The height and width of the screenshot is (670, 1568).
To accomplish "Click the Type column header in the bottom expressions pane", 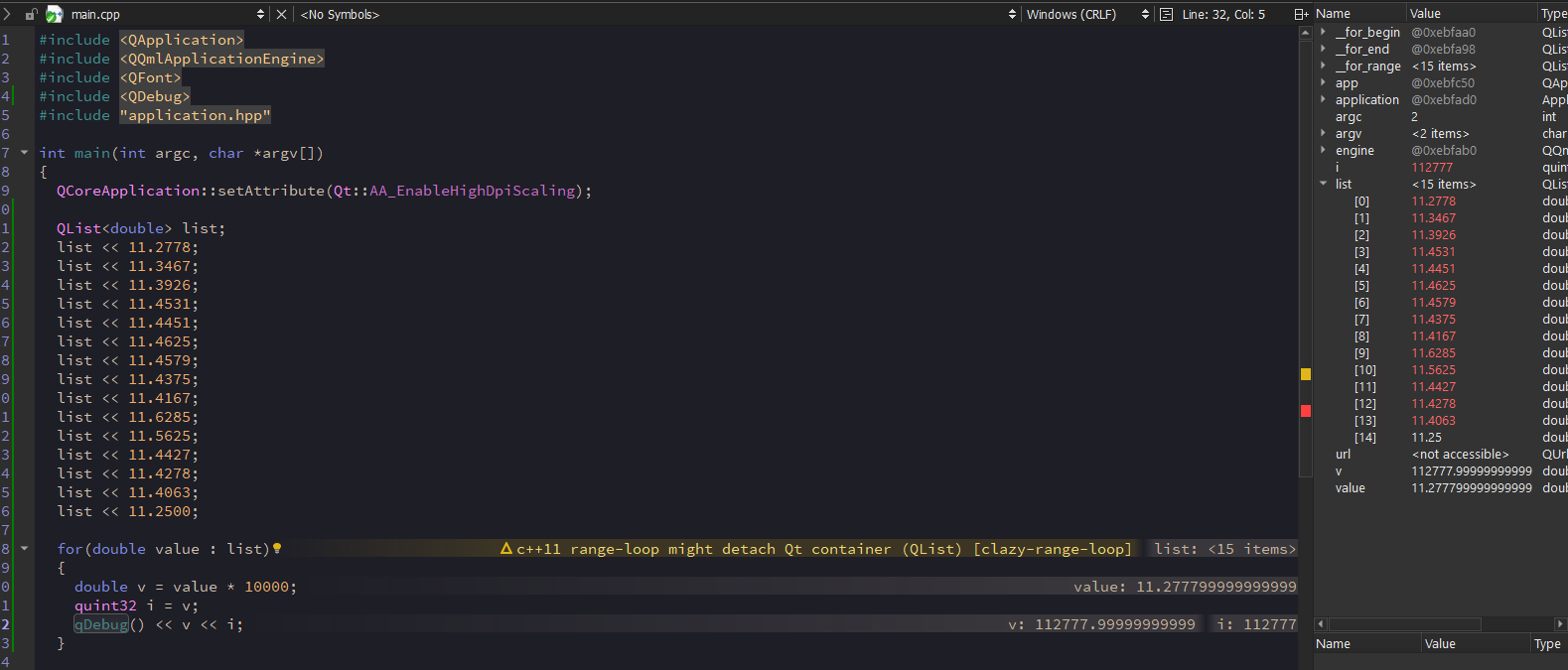I will pos(1548,643).
